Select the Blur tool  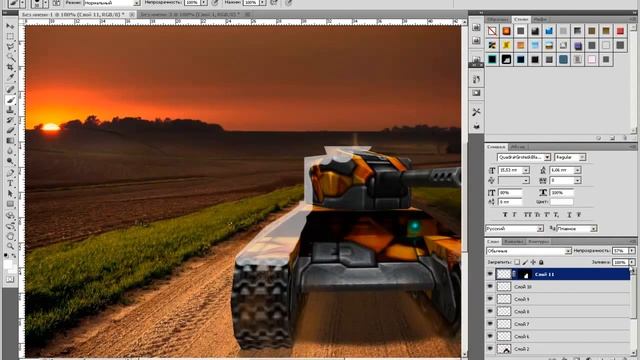[10, 151]
